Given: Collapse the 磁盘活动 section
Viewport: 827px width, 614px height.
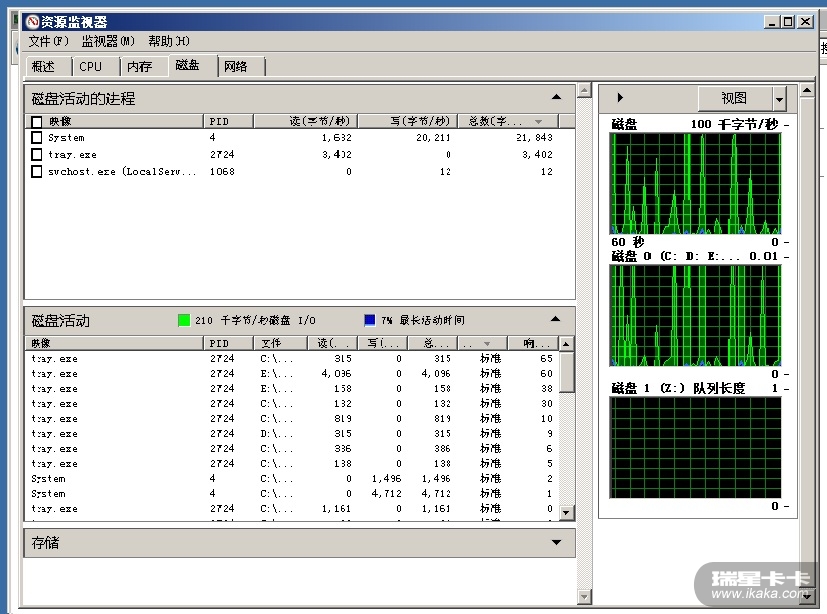Looking at the screenshot, I should pyautogui.click(x=557, y=320).
